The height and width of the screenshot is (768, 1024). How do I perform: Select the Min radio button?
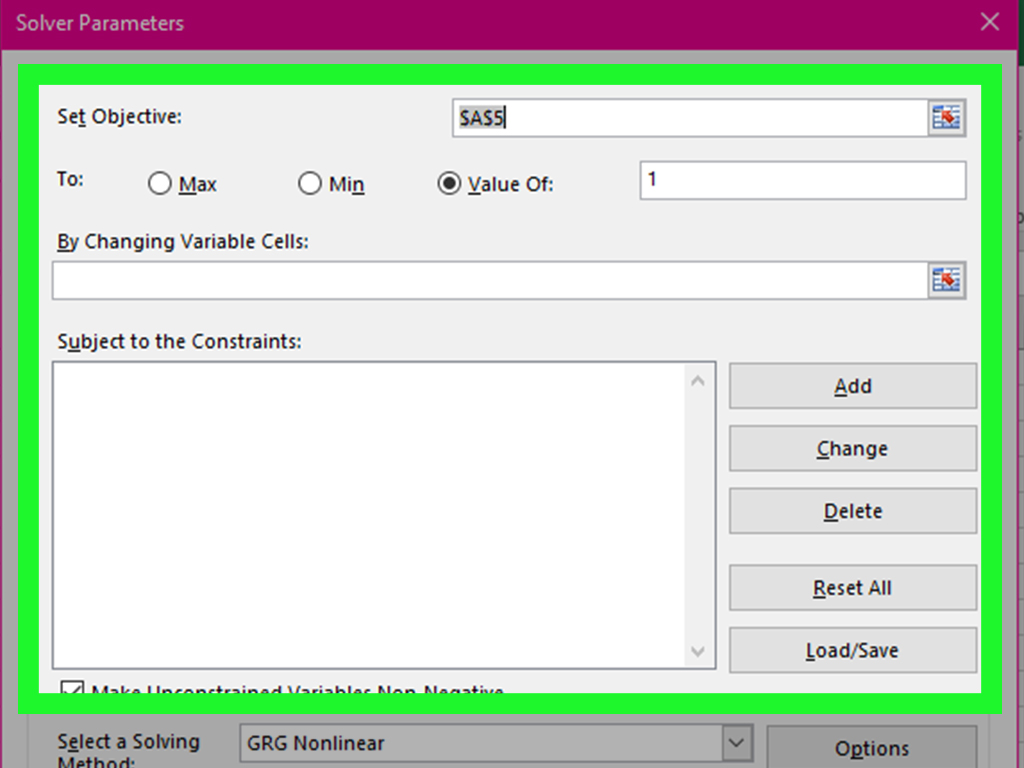(x=310, y=184)
